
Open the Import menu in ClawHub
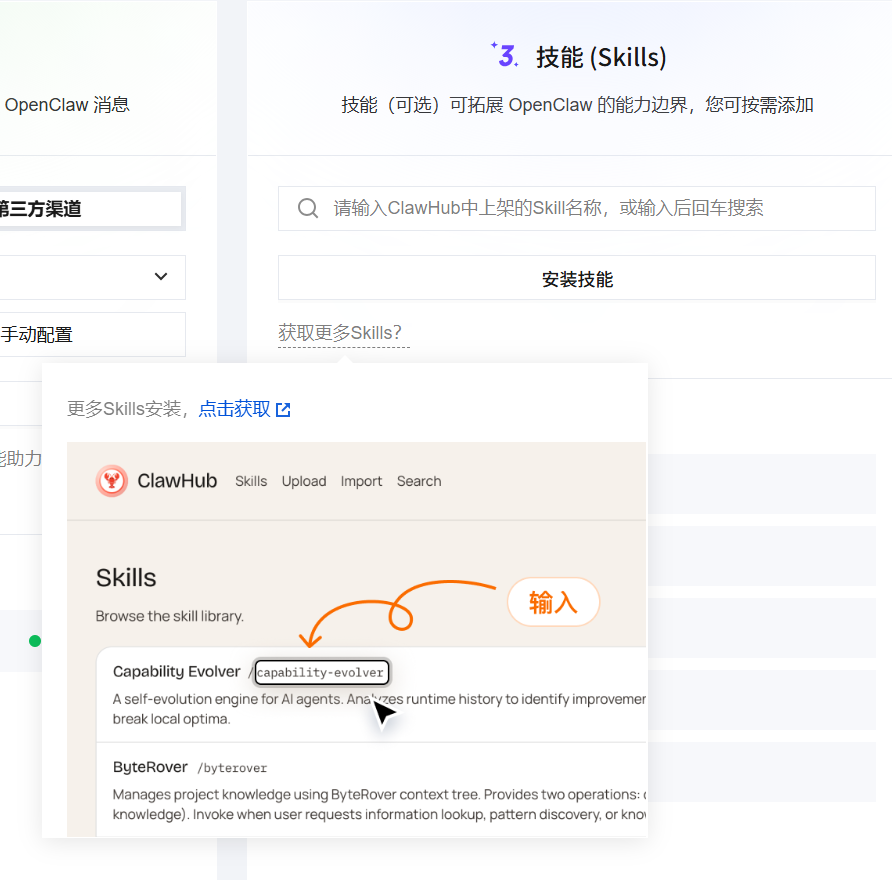tap(361, 481)
